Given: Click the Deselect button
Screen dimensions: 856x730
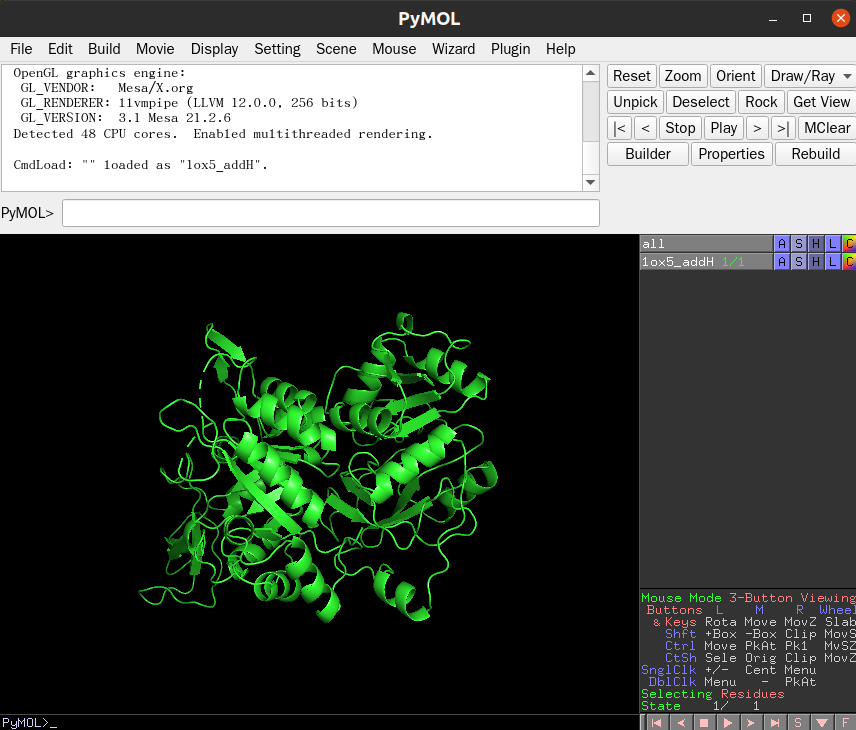Looking at the screenshot, I should (700, 102).
